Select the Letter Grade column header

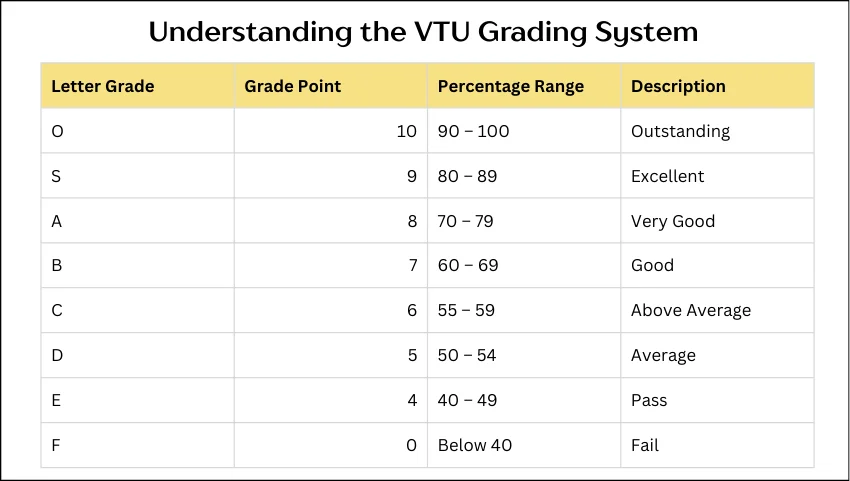click(103, 86)
